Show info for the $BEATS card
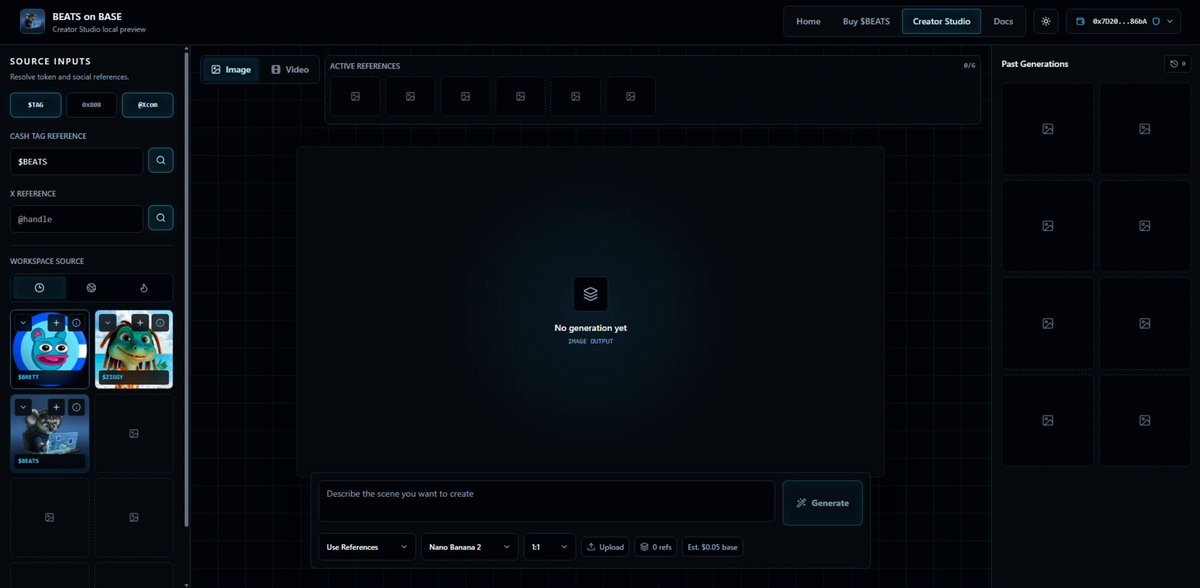 [x=76, y=407]
